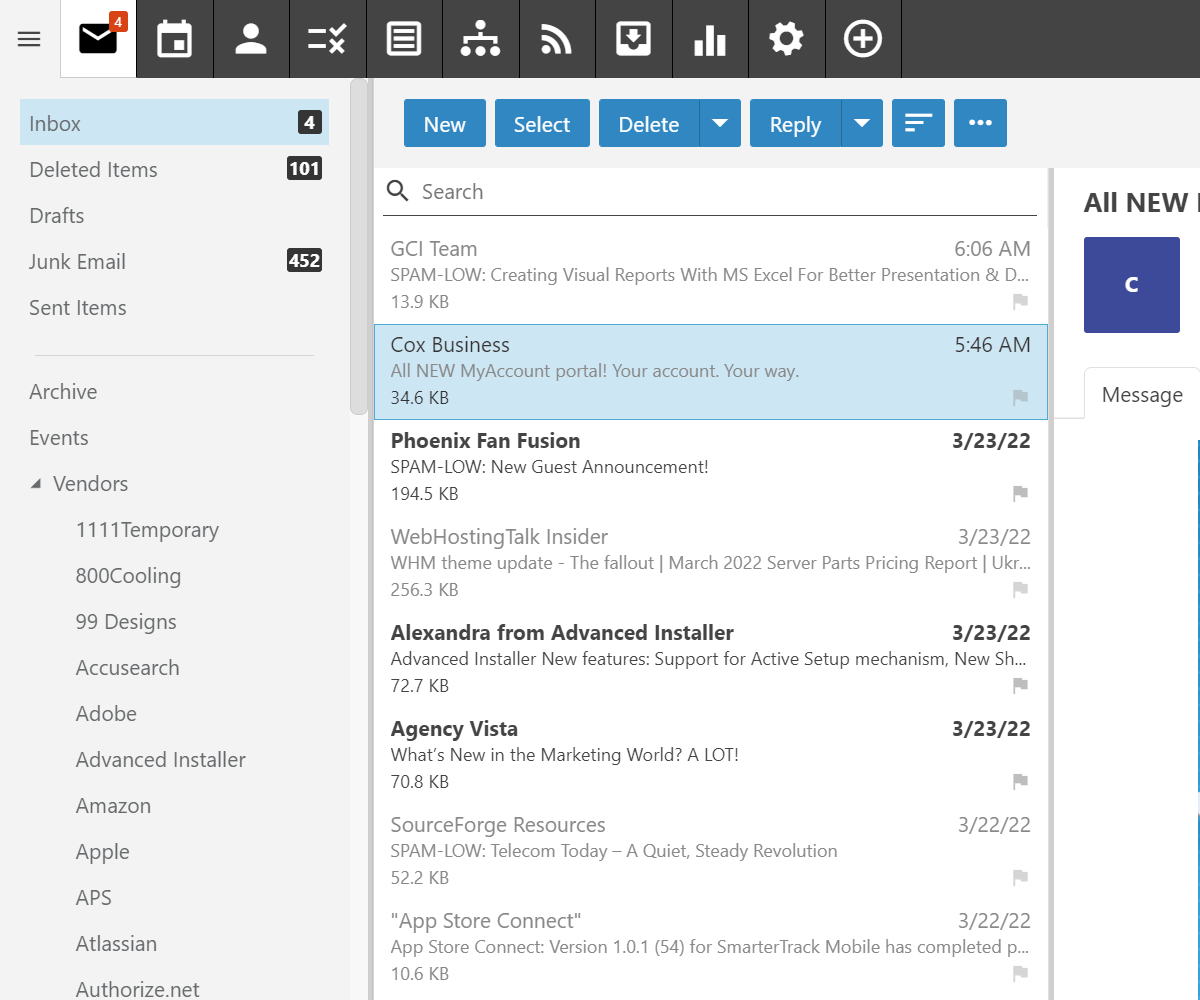Screen dimensions: 1200x1000
Task: Click the folder pane scrollbar
Action: [359, 247]
